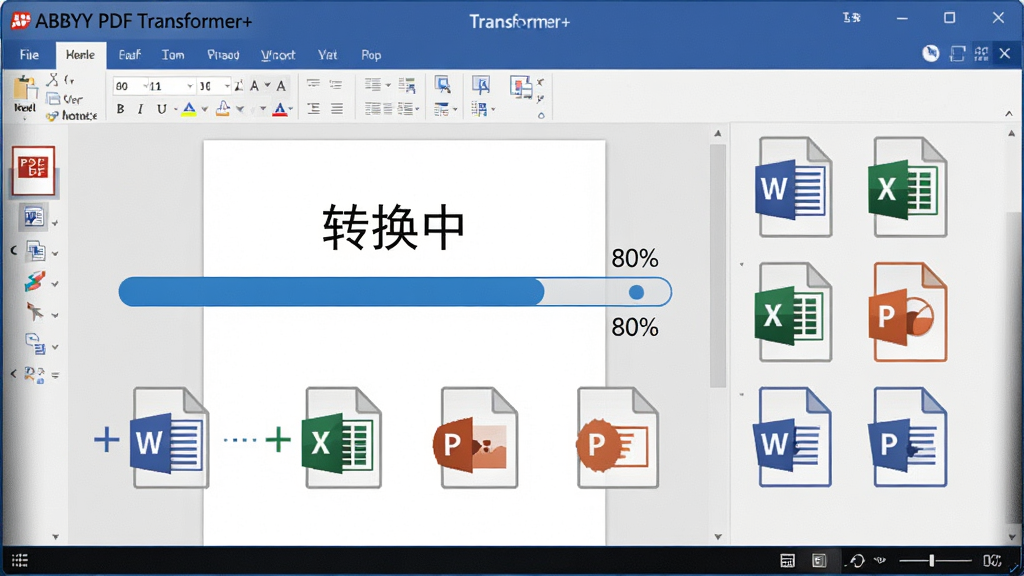Click the PowerPoint picture file icon in document
This screenshot has width=1024, height=576.
click(x=476, y=438)
